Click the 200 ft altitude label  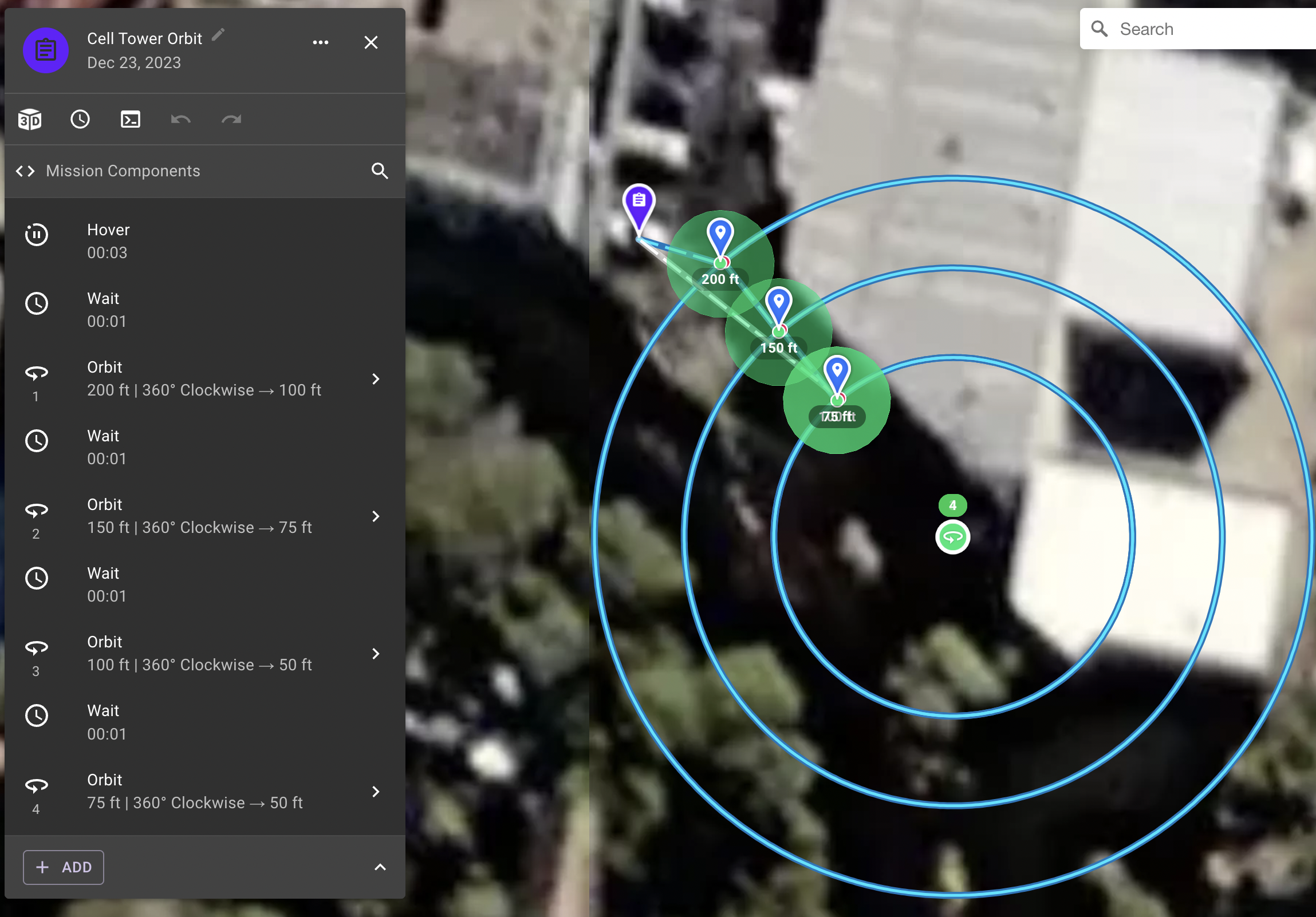(720, 279)
